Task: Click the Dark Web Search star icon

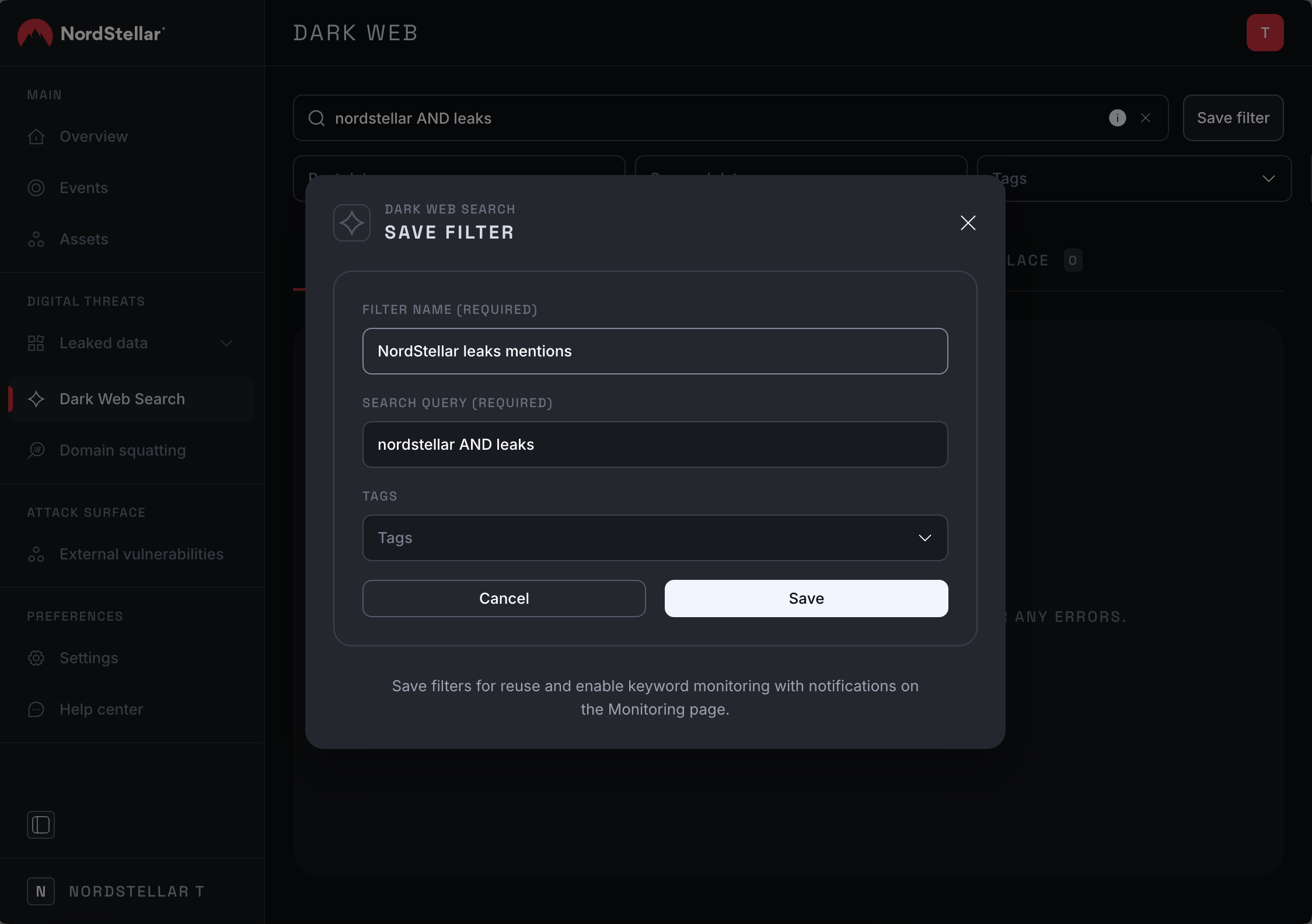Action: (x=36, y=399)
